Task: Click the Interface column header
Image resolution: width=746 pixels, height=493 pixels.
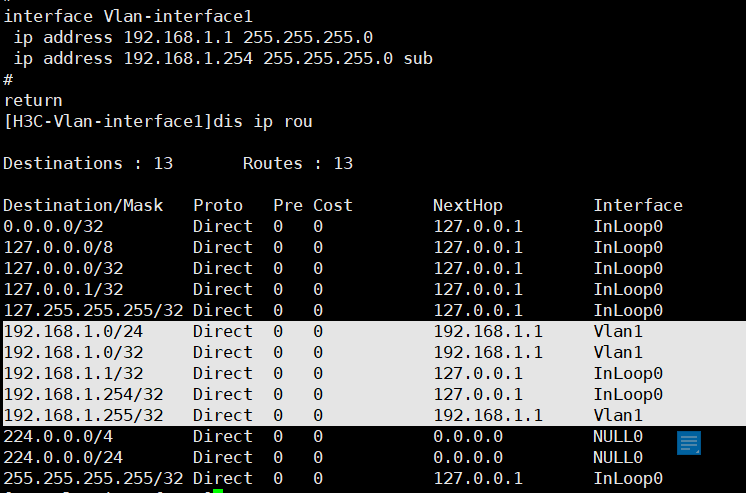Action: 638,205
